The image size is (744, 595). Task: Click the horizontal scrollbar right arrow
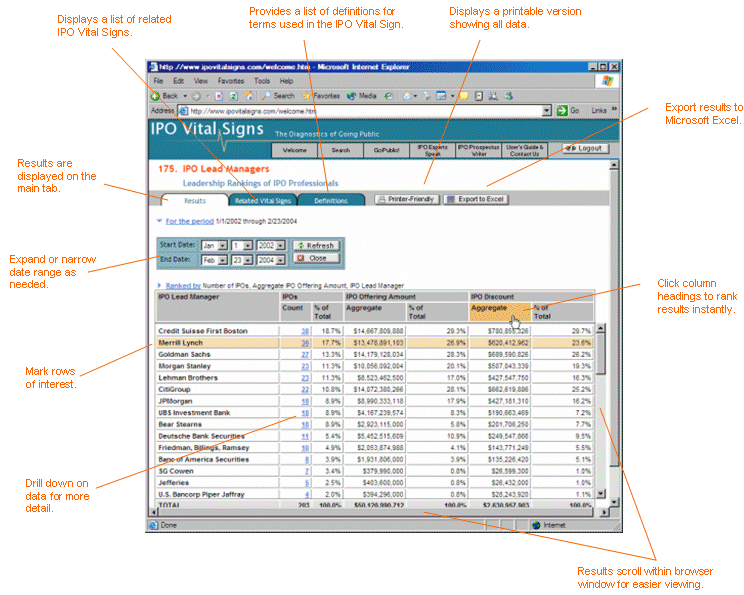[604, 512]
